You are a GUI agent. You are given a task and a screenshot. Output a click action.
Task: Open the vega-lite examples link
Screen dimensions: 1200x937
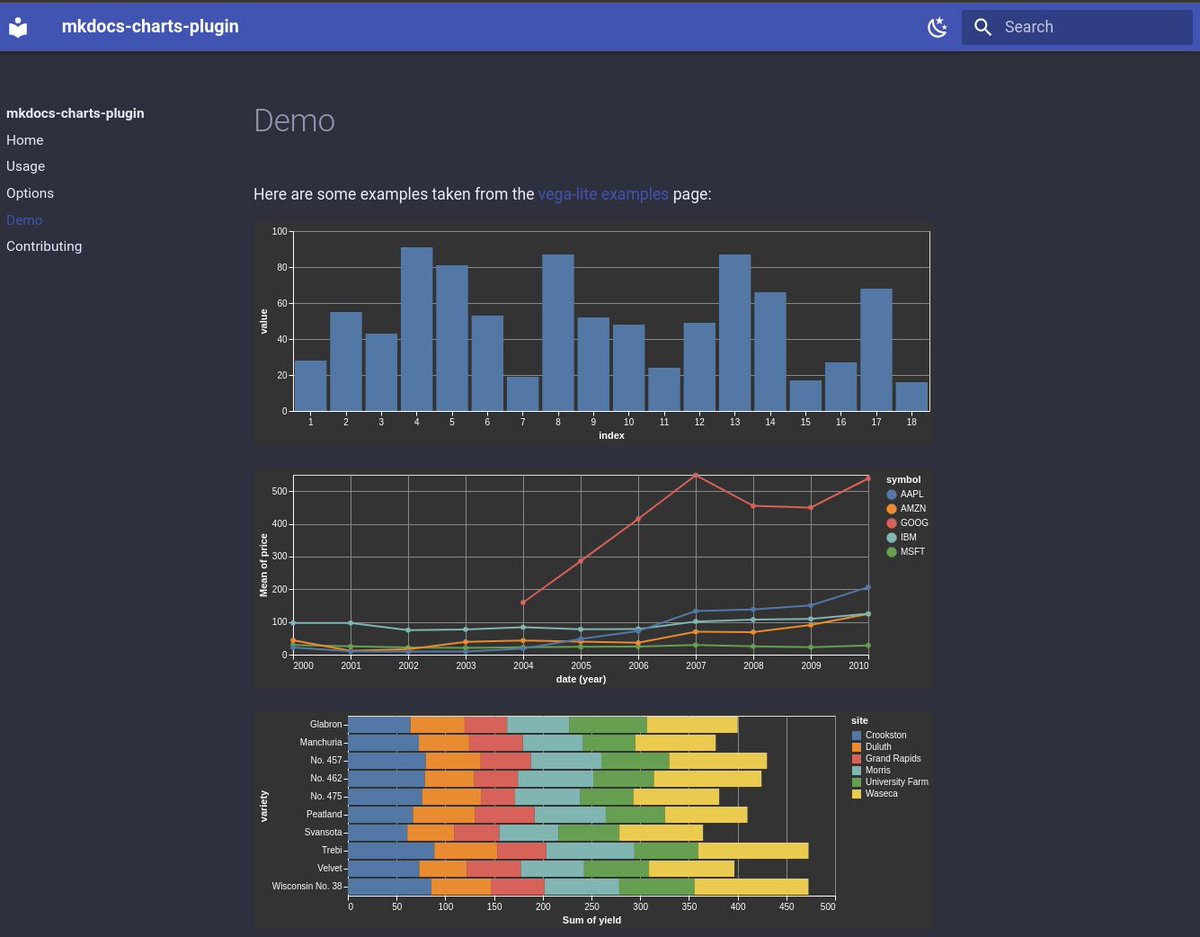602,194
